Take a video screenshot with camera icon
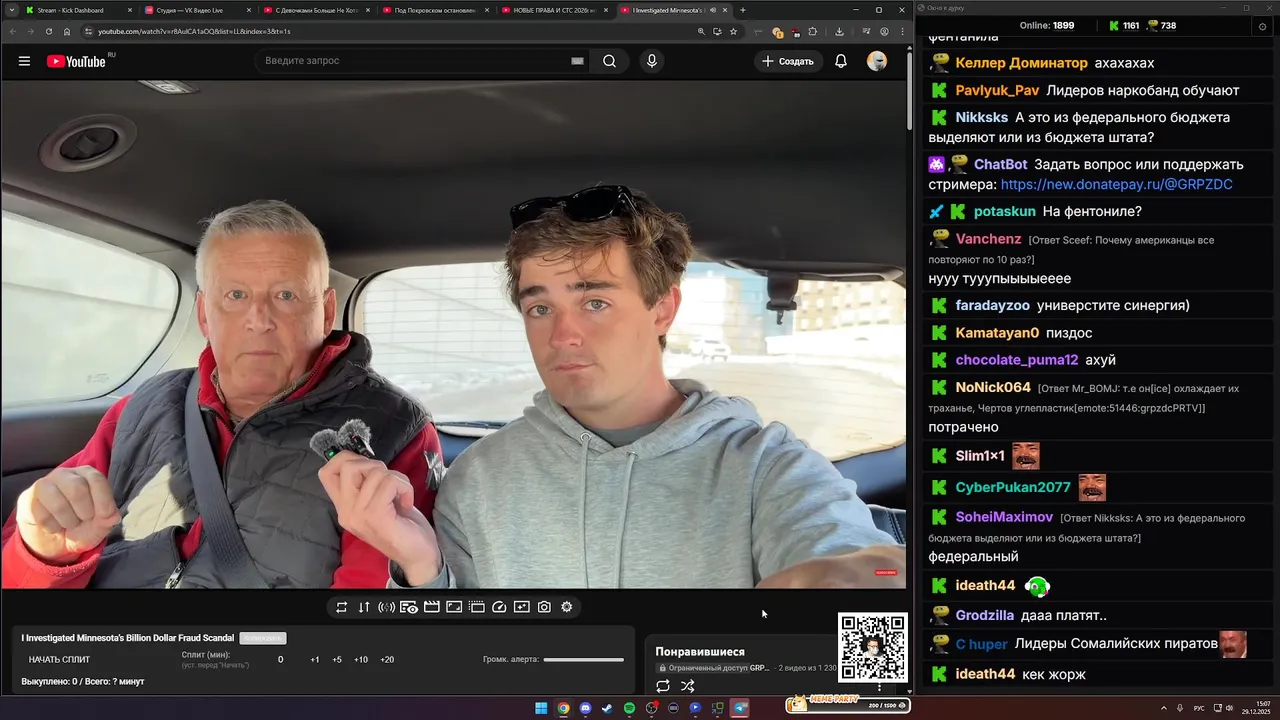 tap(544, 607)
